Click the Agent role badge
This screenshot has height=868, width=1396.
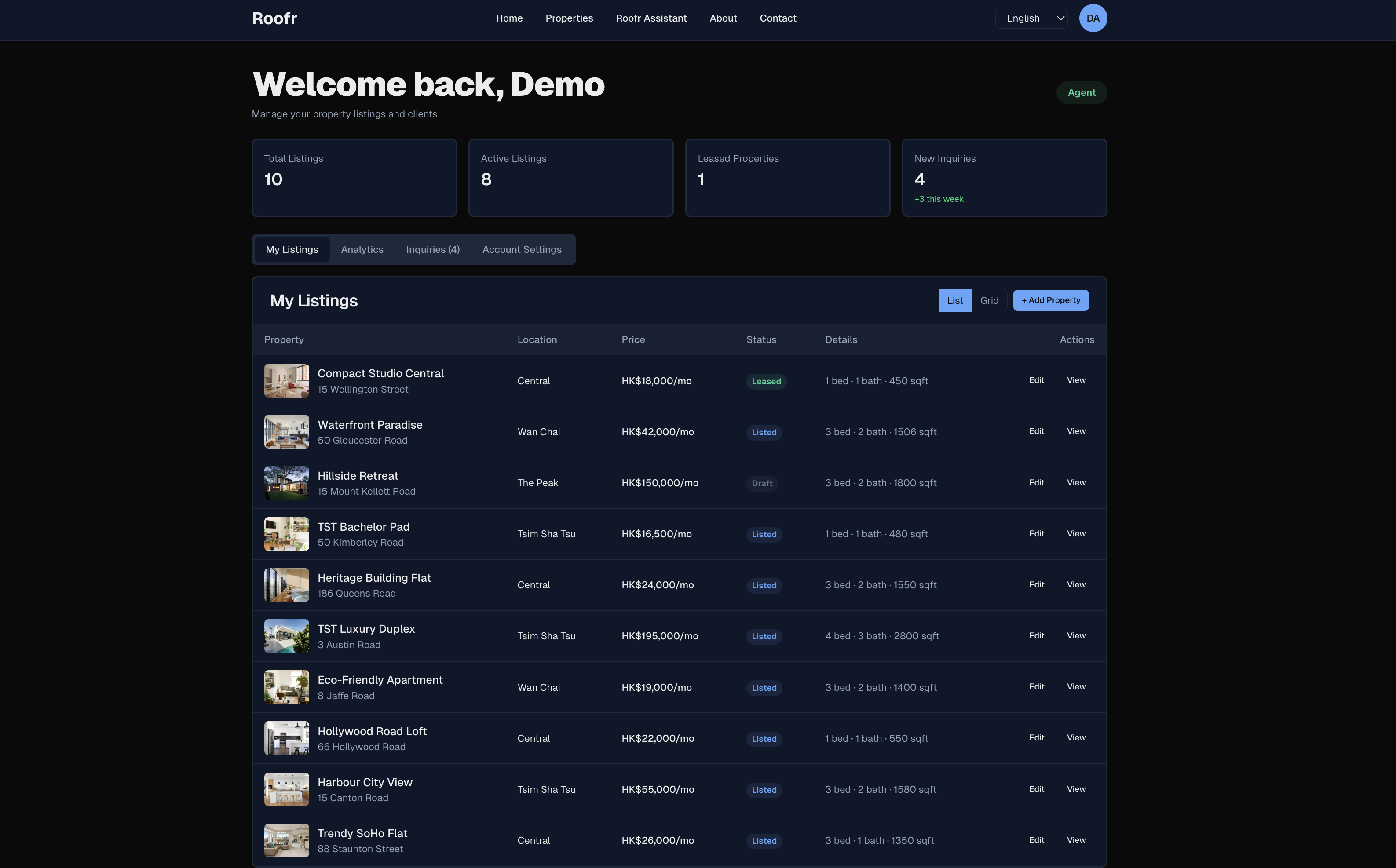[x=1081, y=92]
